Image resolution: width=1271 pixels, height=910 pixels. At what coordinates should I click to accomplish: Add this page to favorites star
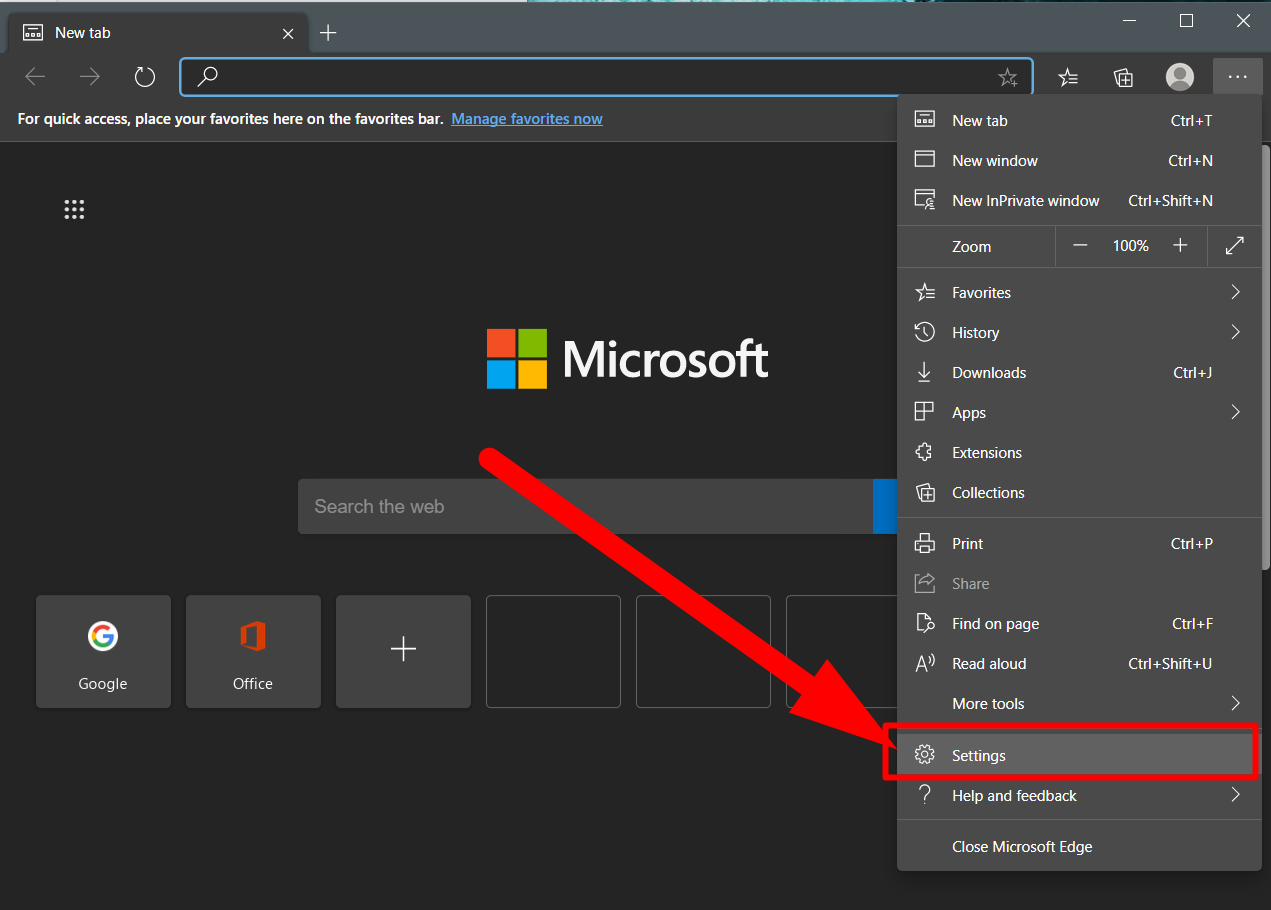click(1007, 77)
